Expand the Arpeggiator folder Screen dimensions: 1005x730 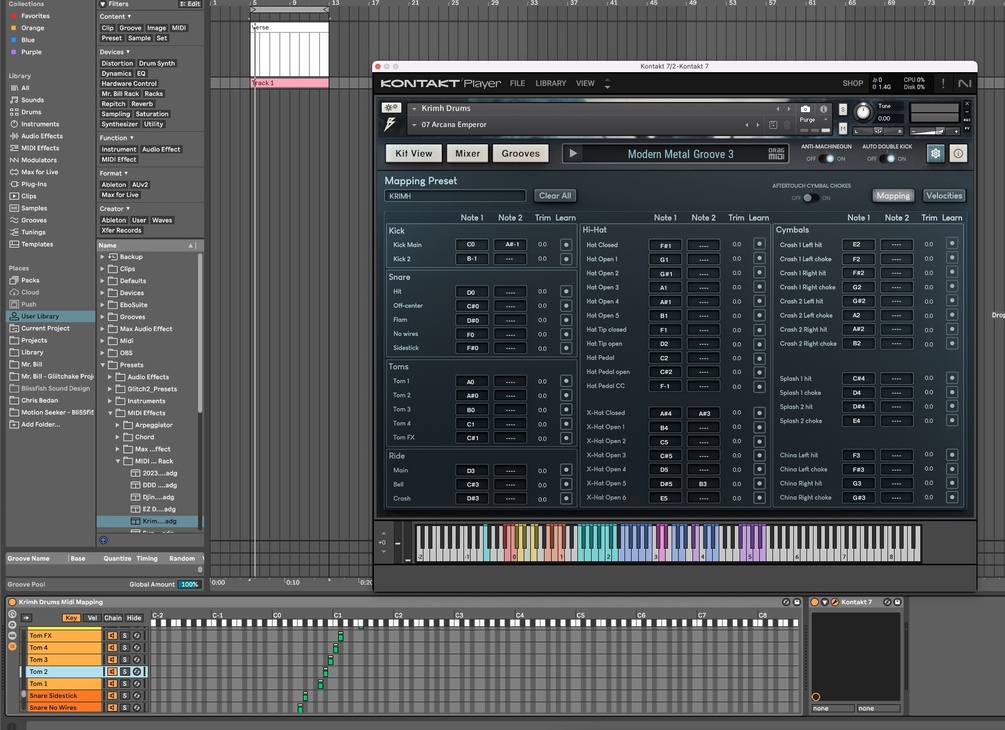click(x=117, y=425)
